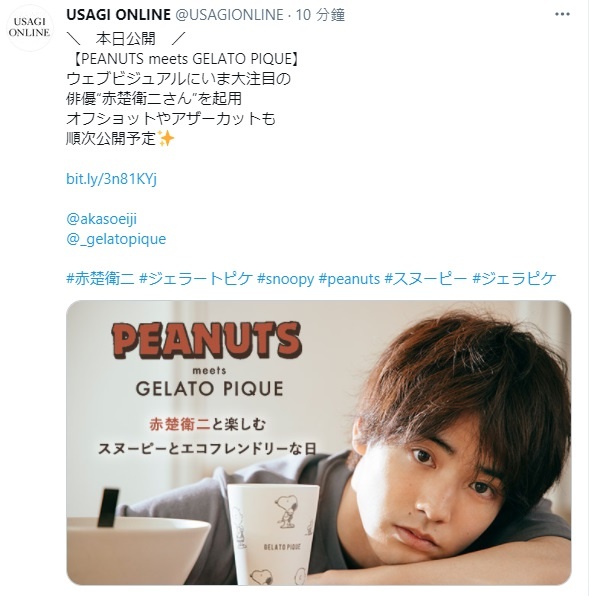The height and width of the screenshot is (596, 589).
Task: Open the @_gelatopique mention
Action: coord(116,239)
